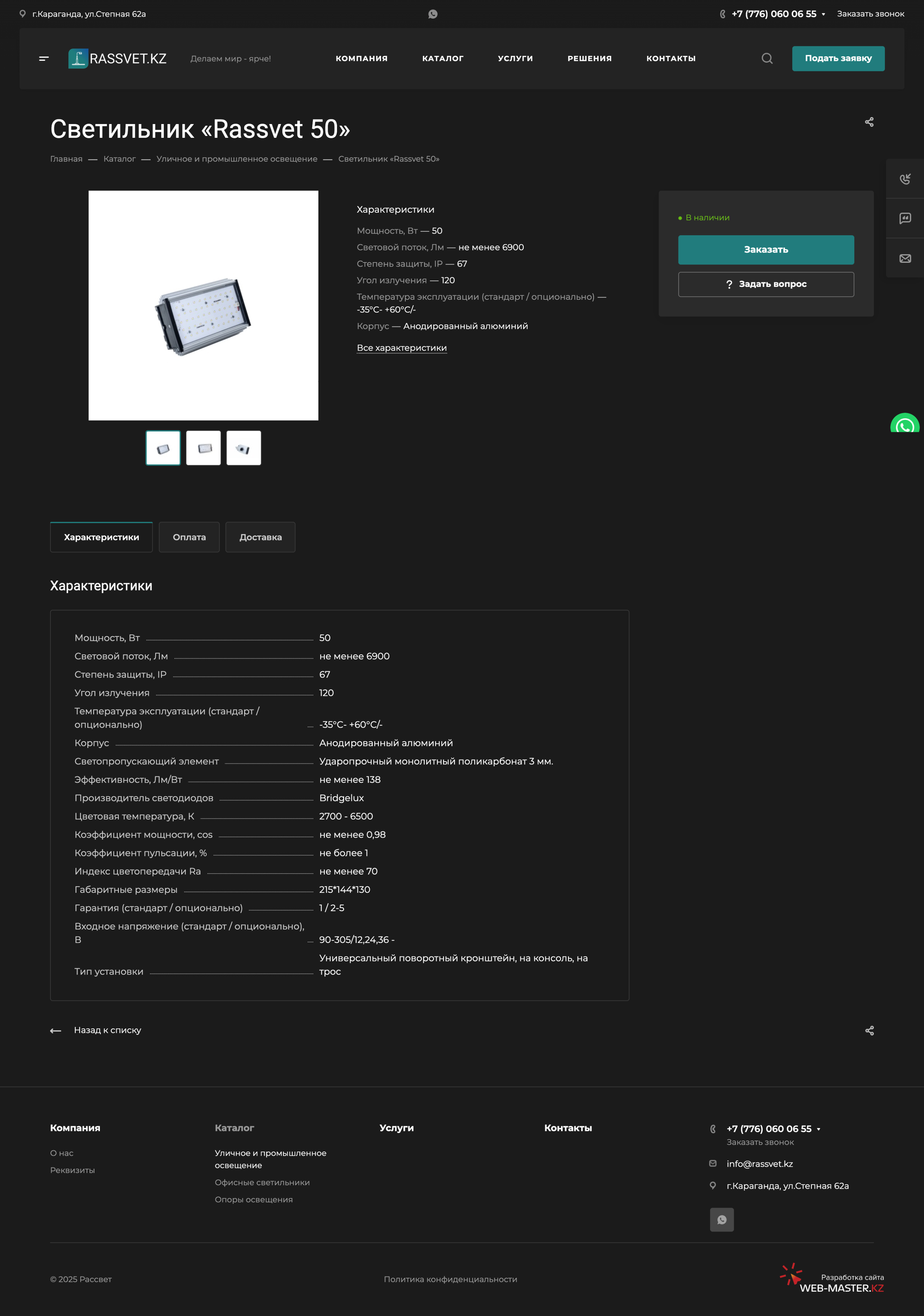This screenshot has height=1316, width=924.
Task: Expand the phone number dropdown in header
Action: tap(823, 14)
